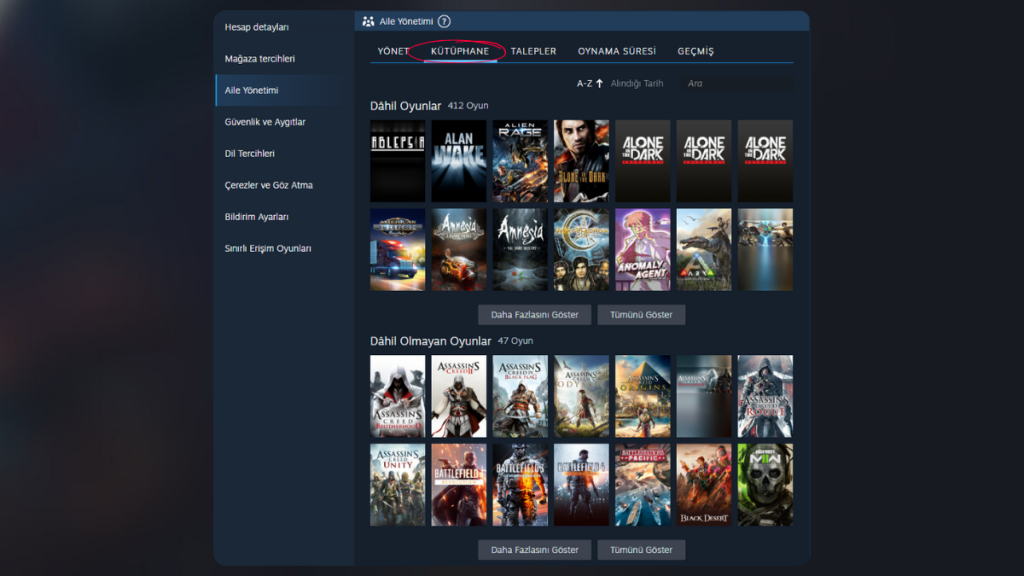Screen dimensions: 1024x576
Task: Click the help question mark icon
Action: coord(444,22)
